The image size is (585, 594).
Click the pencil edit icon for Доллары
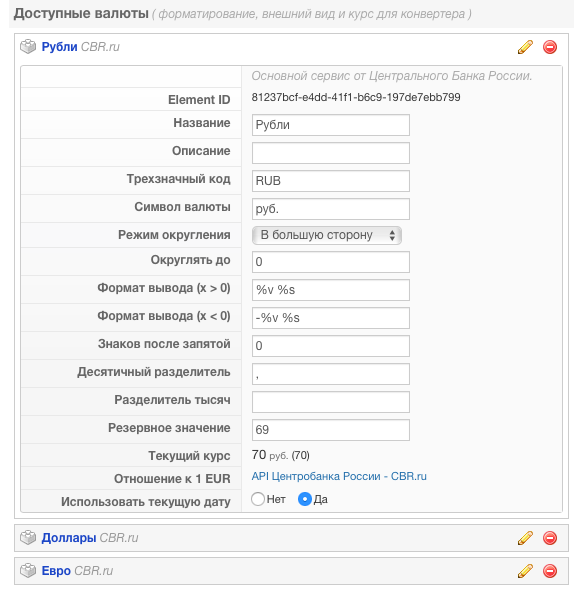[x=525, y=538]
